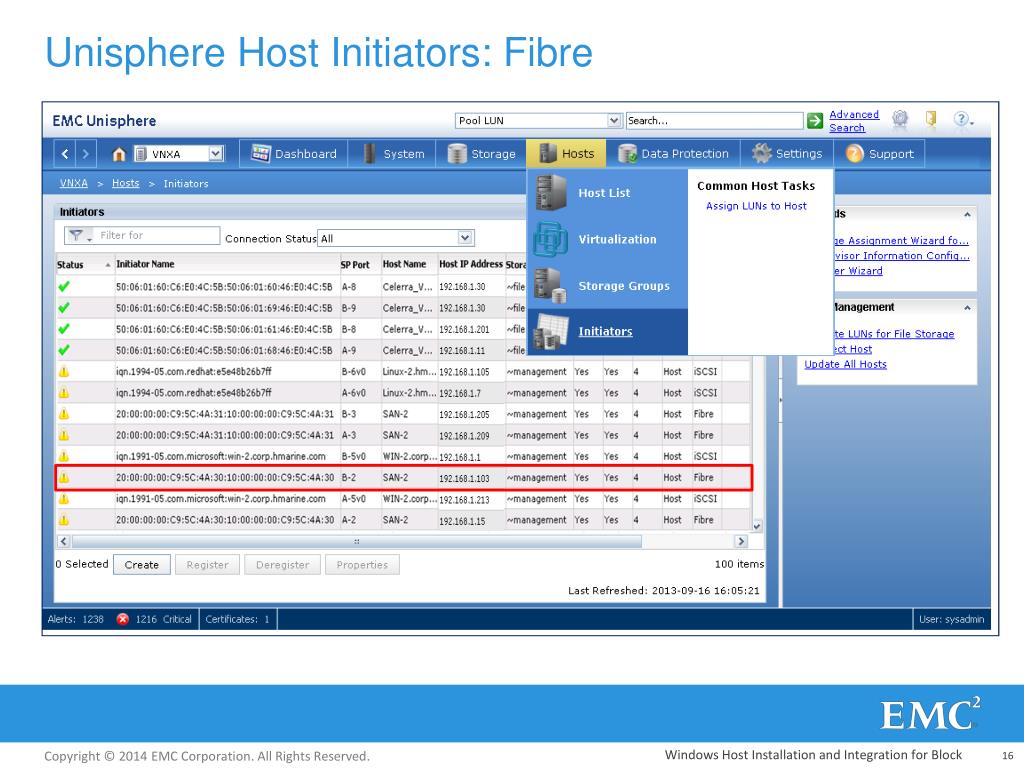Viewport: 1024px width, 768px height.
Task: Click Alerts: 1238 in status bar
Action: pos(75,619)
